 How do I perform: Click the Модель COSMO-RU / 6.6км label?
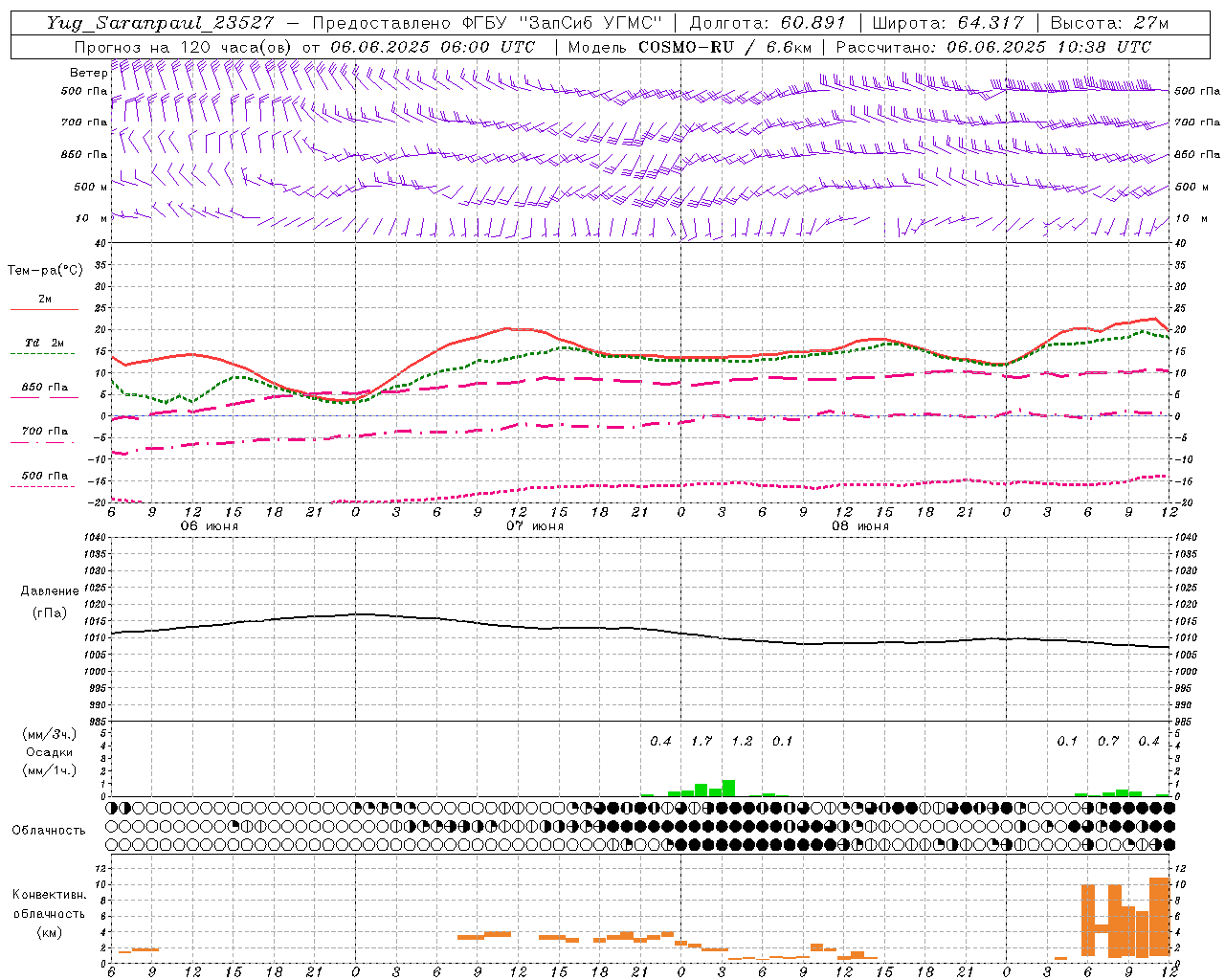(x=690, y=47)
